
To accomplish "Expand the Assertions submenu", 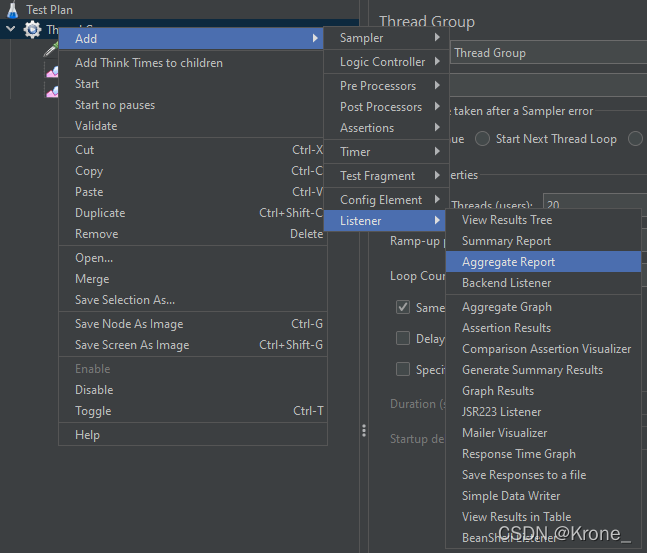I will point(386,128).
